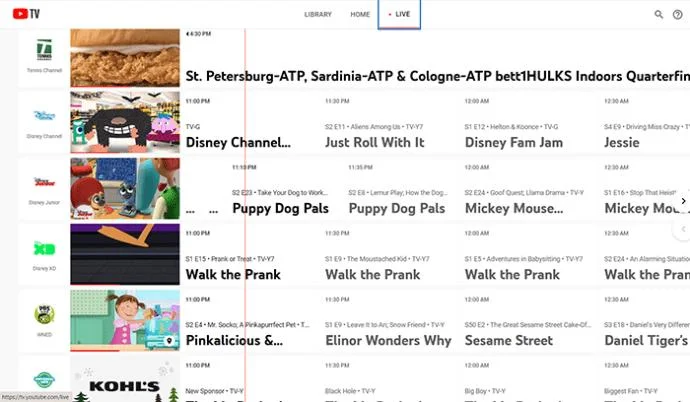
Task: Click the 4:30 PM start time
Action: (198, 34)
